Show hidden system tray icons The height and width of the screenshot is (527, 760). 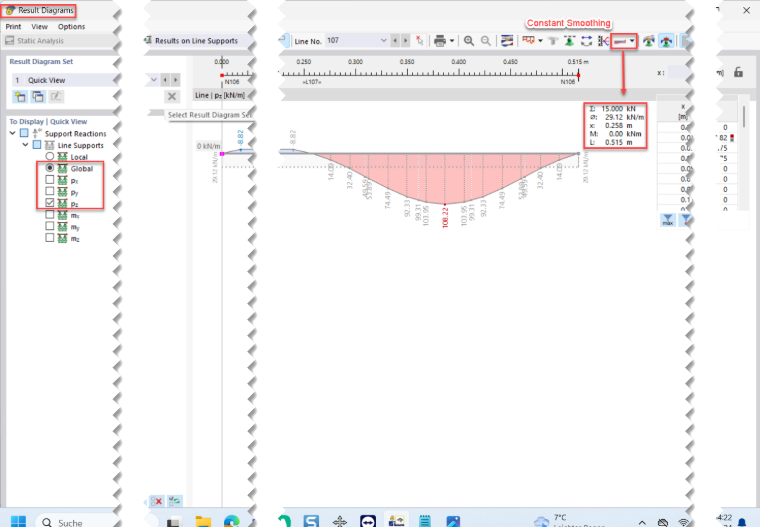[642, 523]
